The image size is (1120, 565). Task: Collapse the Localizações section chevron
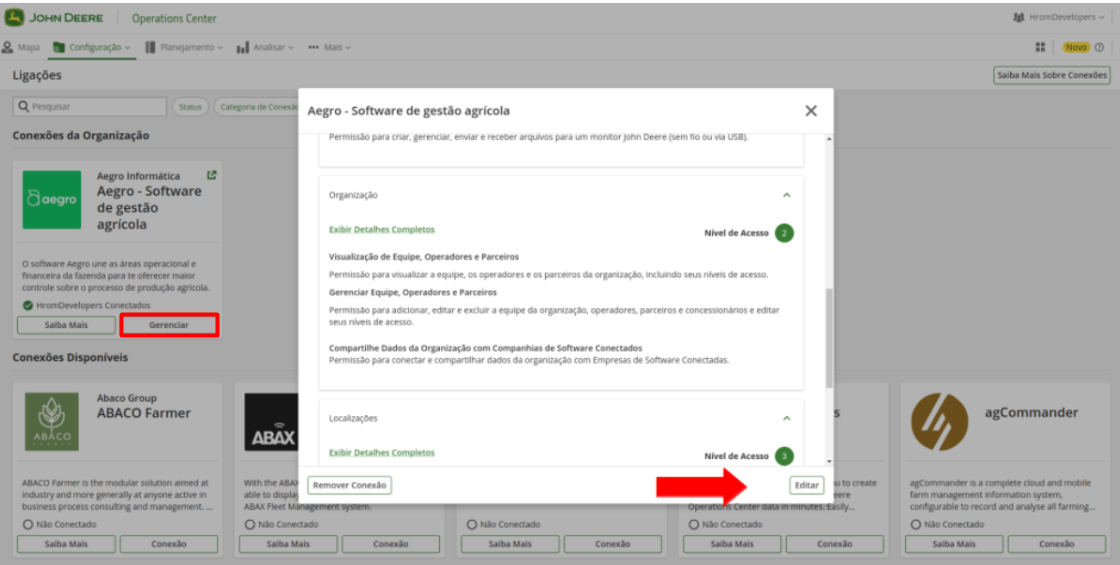(786, 418)
